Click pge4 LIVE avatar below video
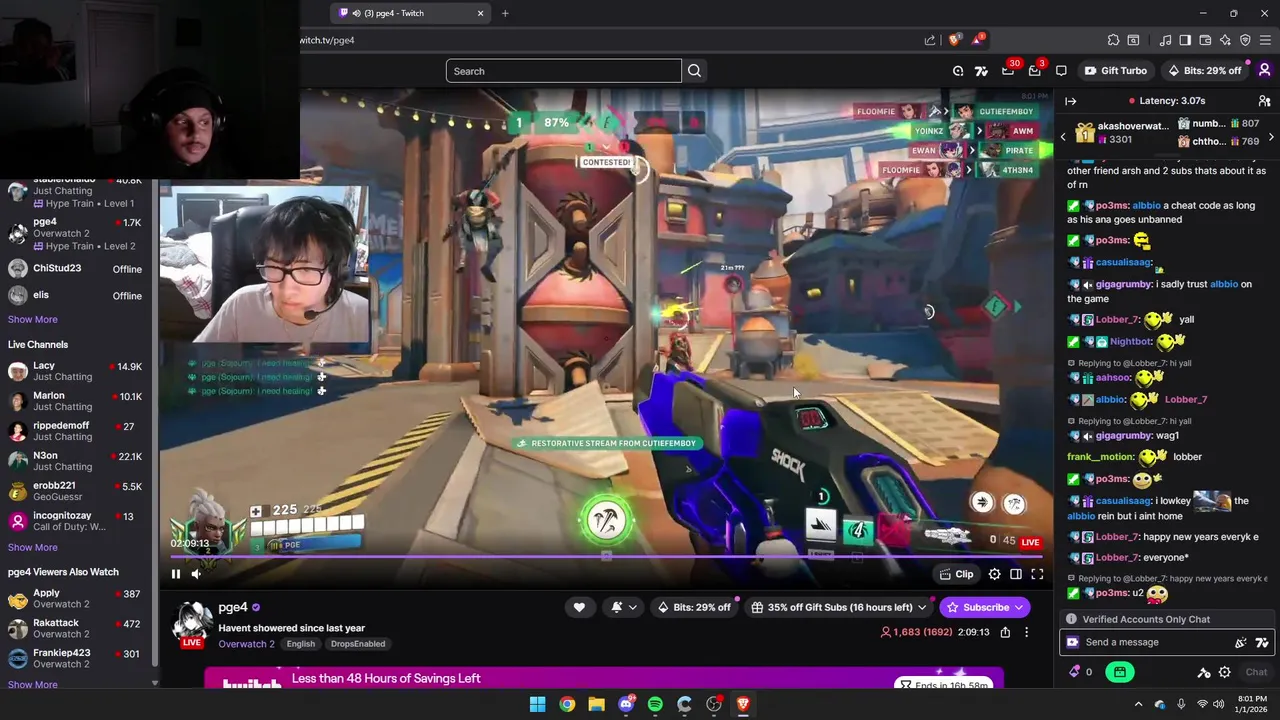This screenshot has width=1280, height=720. (x=193, y=623)
